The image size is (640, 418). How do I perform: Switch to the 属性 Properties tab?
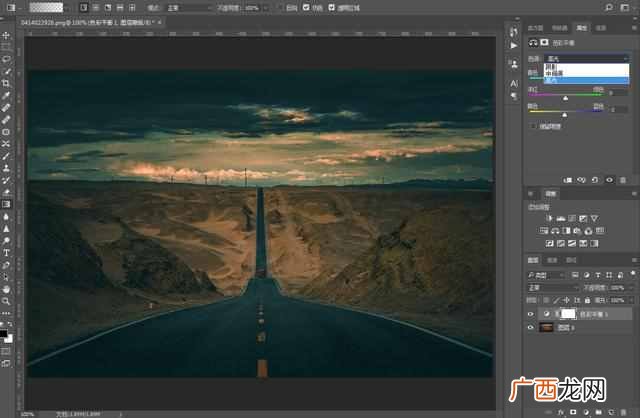[581, 28]
